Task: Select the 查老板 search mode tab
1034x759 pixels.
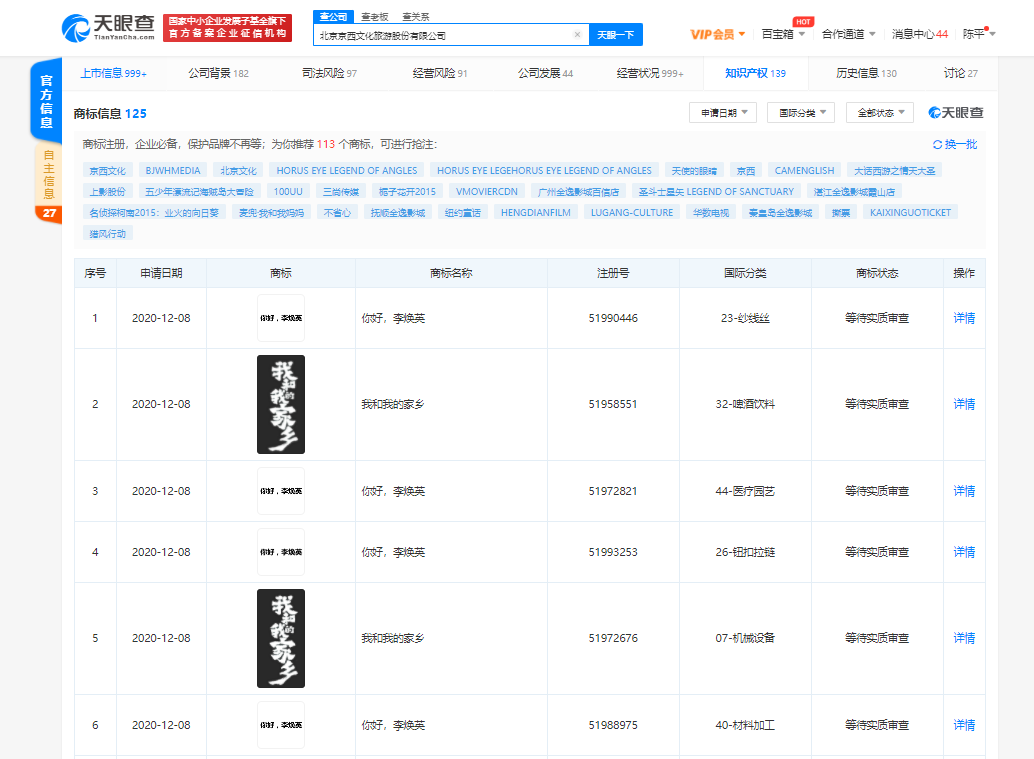Action: pyautogui.click(x=375, y=17)
